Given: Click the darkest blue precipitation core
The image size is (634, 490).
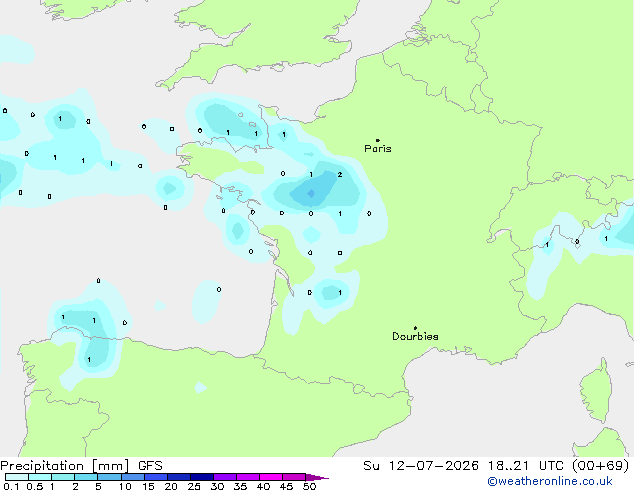Looking at the screenshot, I should tap(311, 194).
